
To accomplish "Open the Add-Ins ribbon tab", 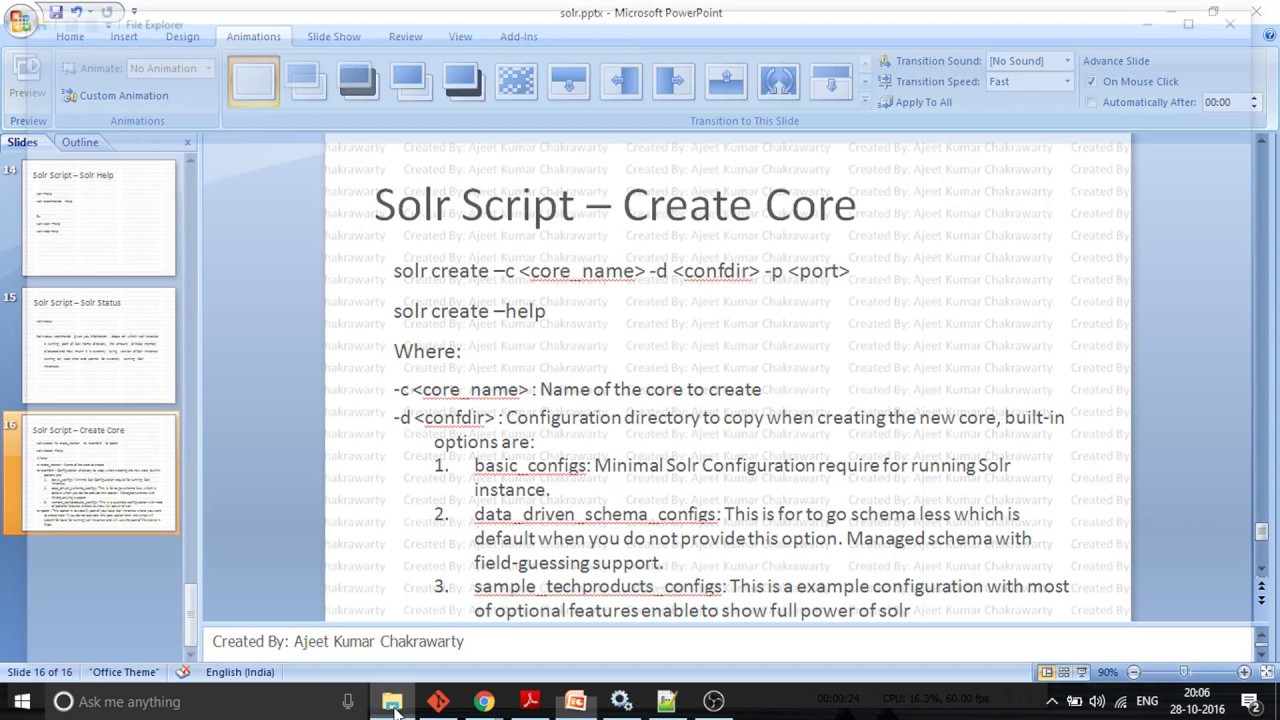I will (518, 36).
